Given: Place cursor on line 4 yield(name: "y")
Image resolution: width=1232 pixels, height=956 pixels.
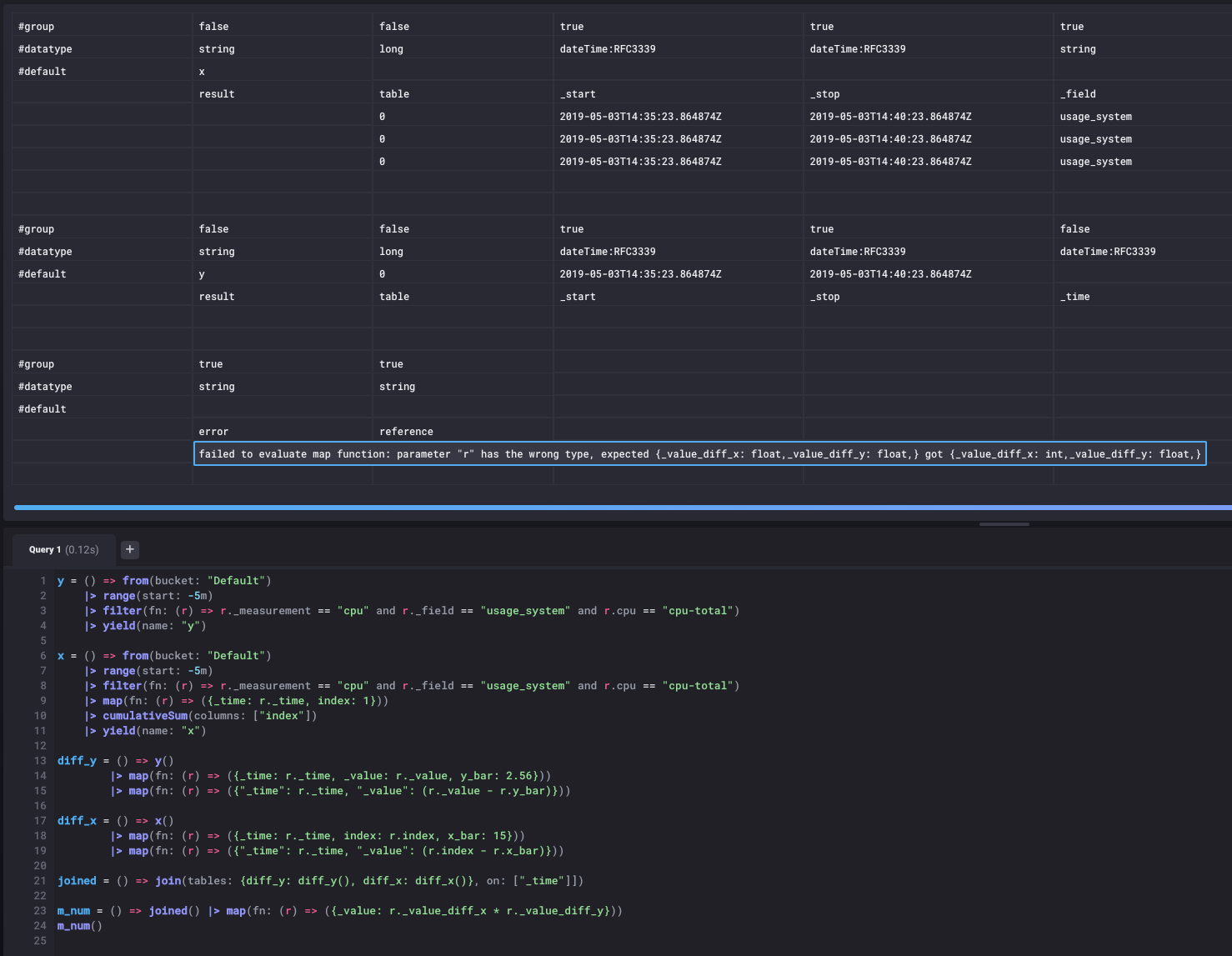Looking at the screenshot, I should pos(145,626).
